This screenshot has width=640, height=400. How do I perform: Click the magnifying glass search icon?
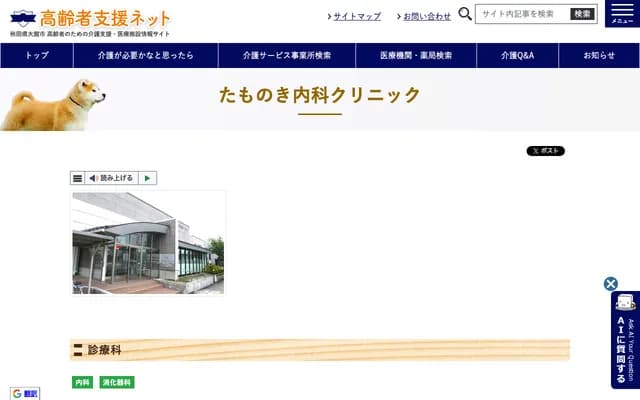(464, 14)
